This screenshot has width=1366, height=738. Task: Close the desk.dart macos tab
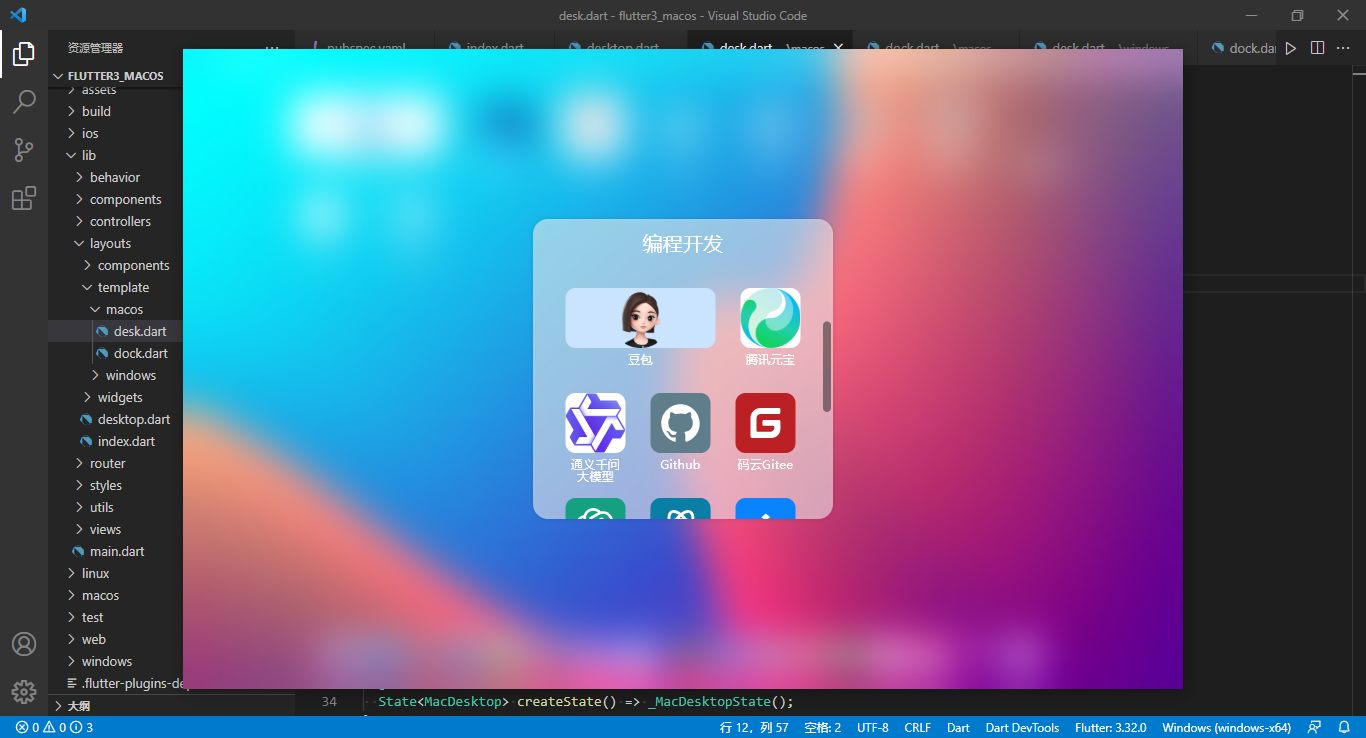(x=838, y=48)
